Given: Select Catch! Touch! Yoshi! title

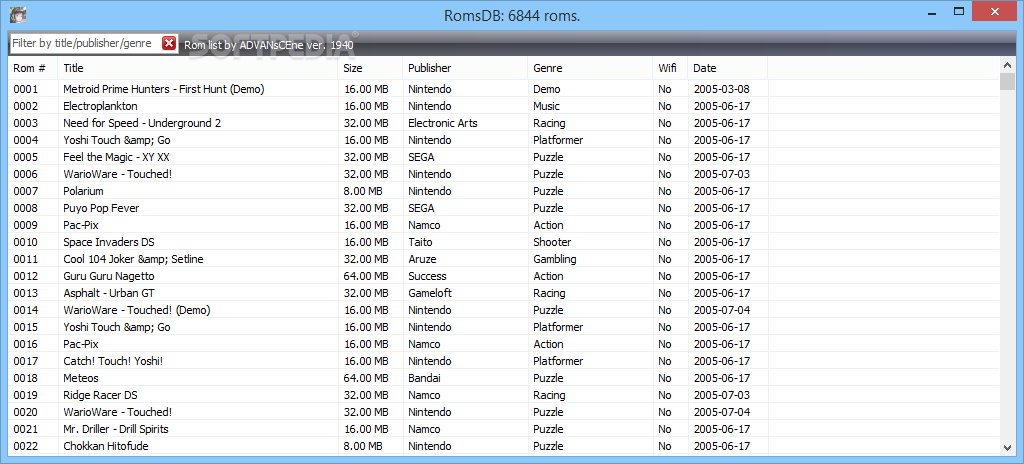Looking at the screenshot, I should 113,361.
